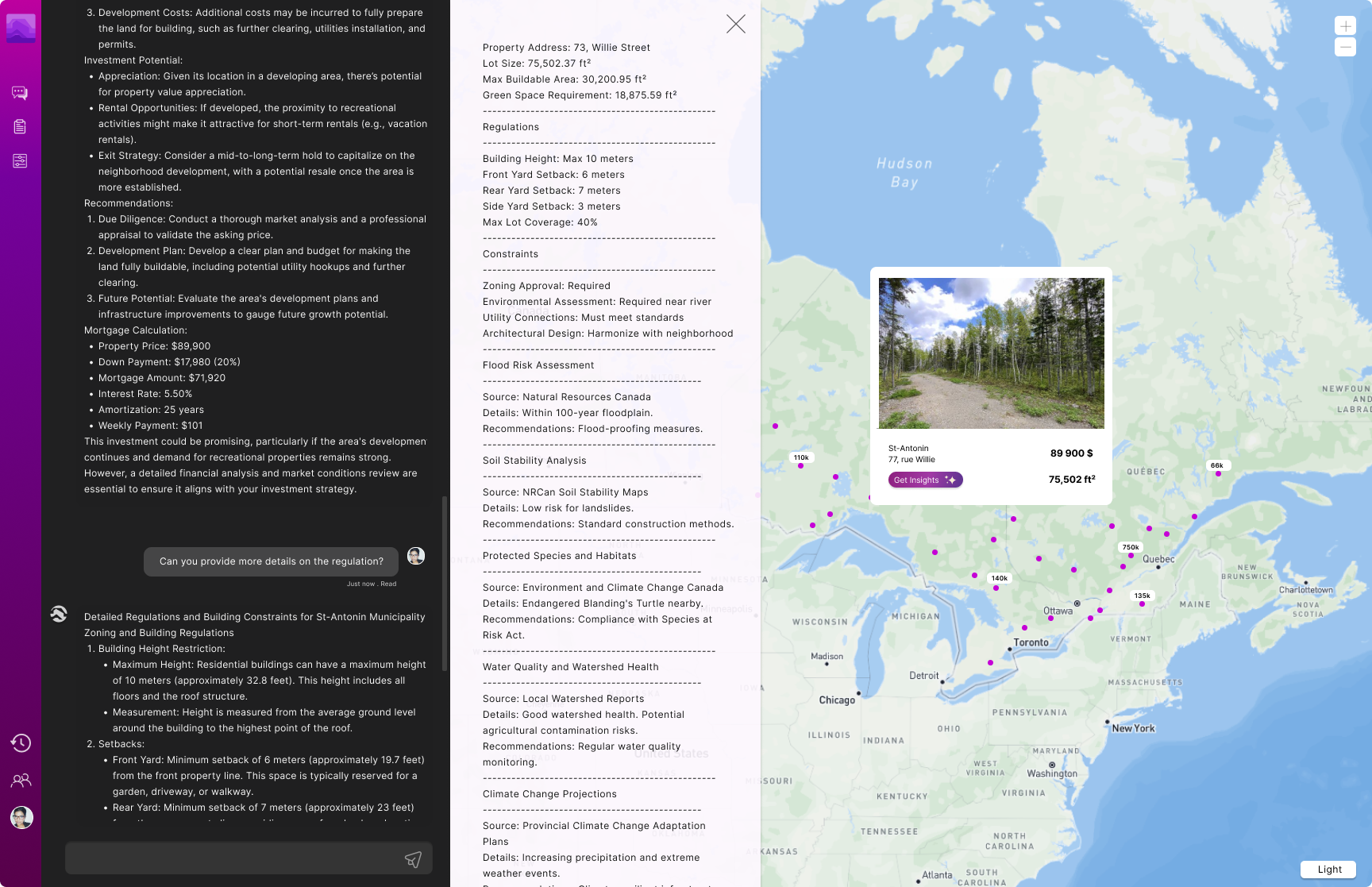Screen dimensions: 1372x887
Task: Open the St-Antonin property photo
Action: click(x=991, y=353)
